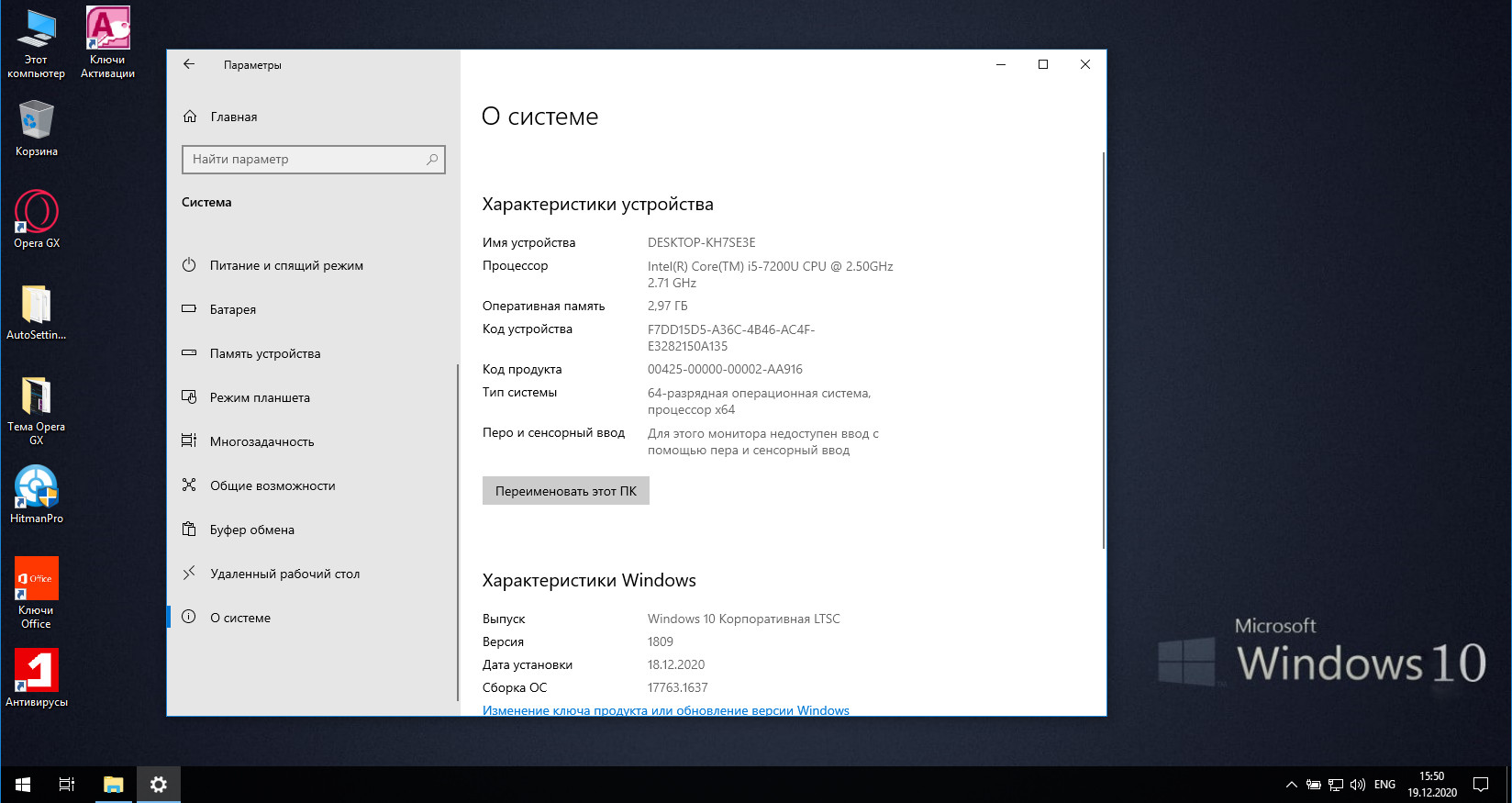Open the AutoSettin... folder icon
Viewport: 1512px width, 803px height.
(x=37, y=312)
